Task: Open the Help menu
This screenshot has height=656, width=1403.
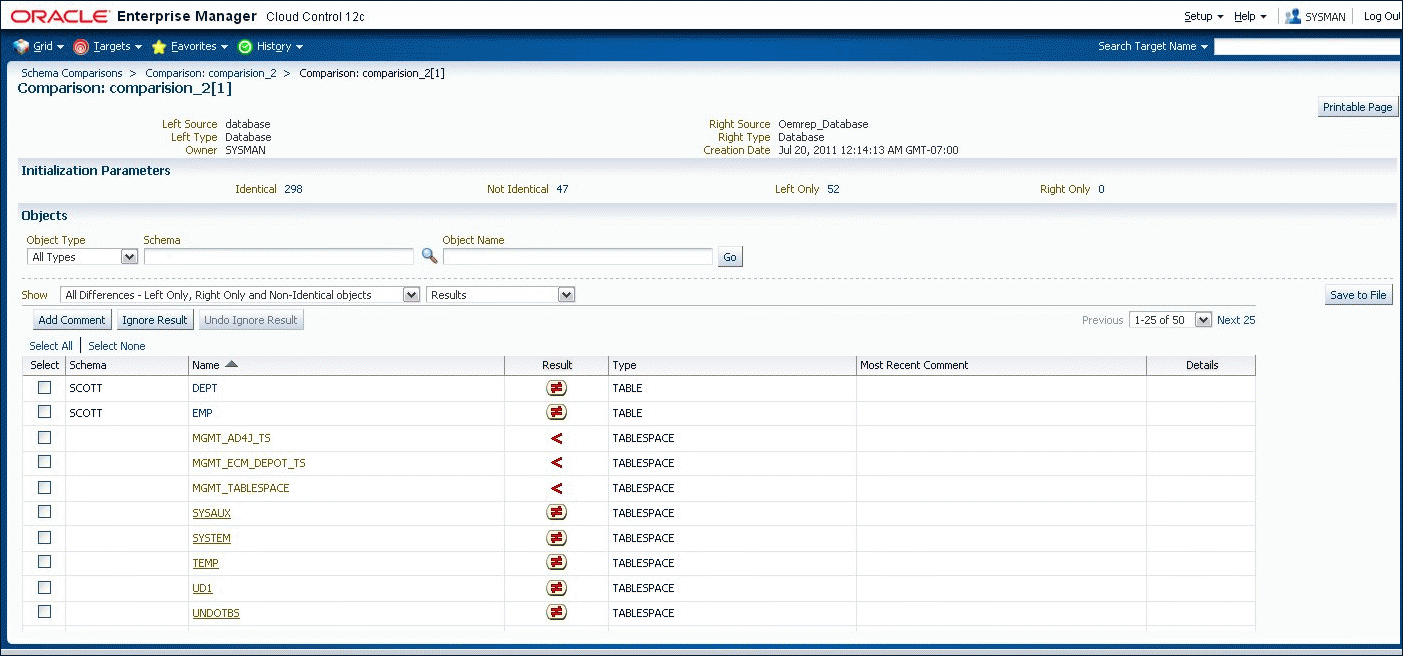Action: (x=1250, y=16)
